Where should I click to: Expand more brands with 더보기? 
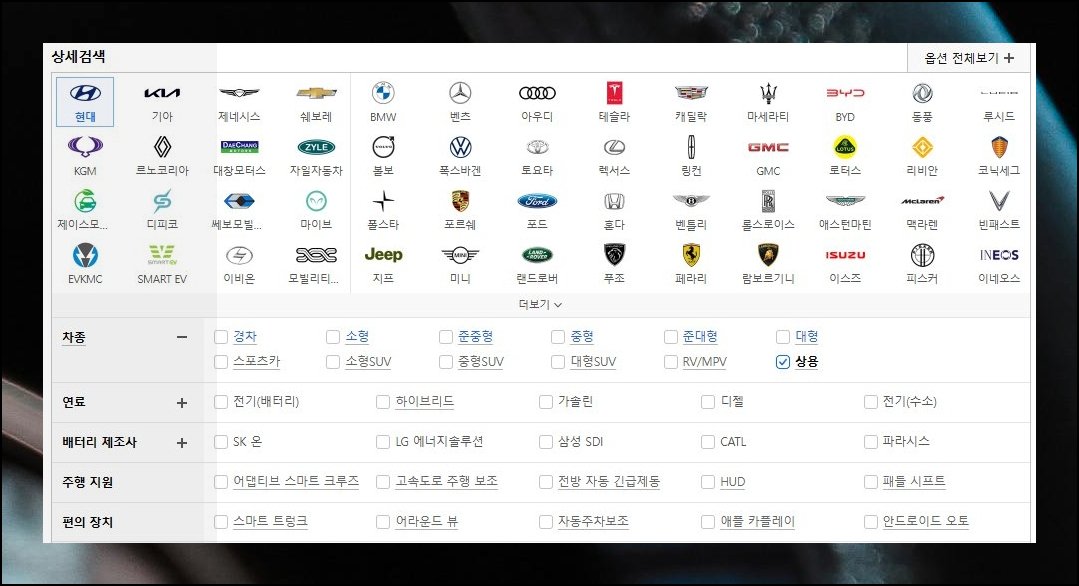540,304
